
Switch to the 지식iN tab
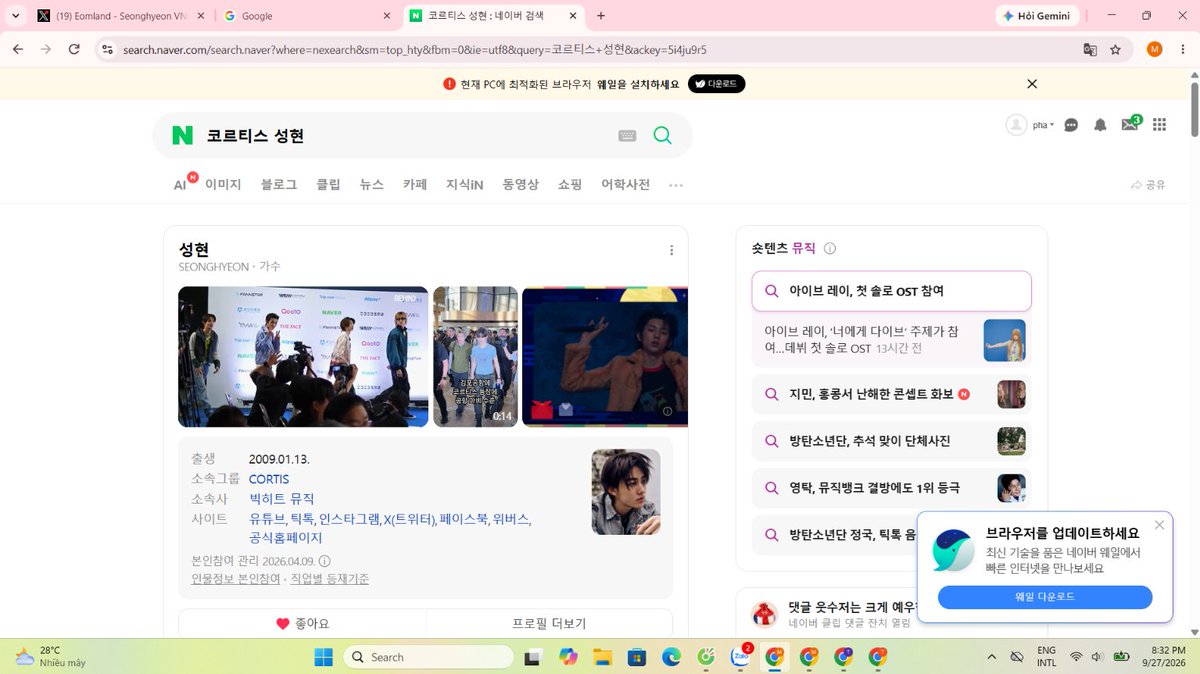[465, 185]
